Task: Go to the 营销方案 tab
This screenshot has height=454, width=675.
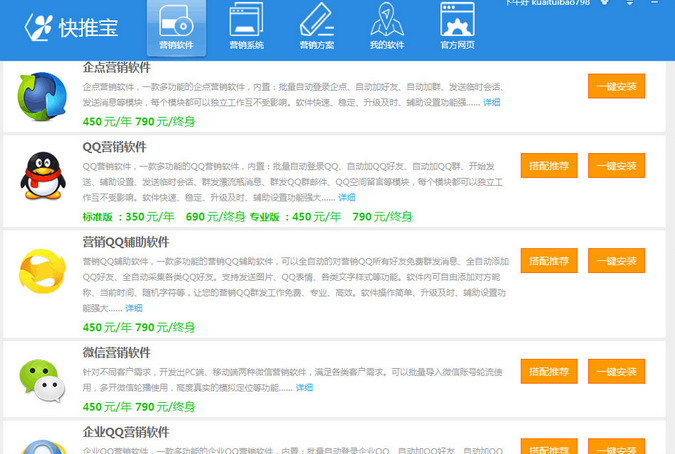Action: tap(317, 27)
